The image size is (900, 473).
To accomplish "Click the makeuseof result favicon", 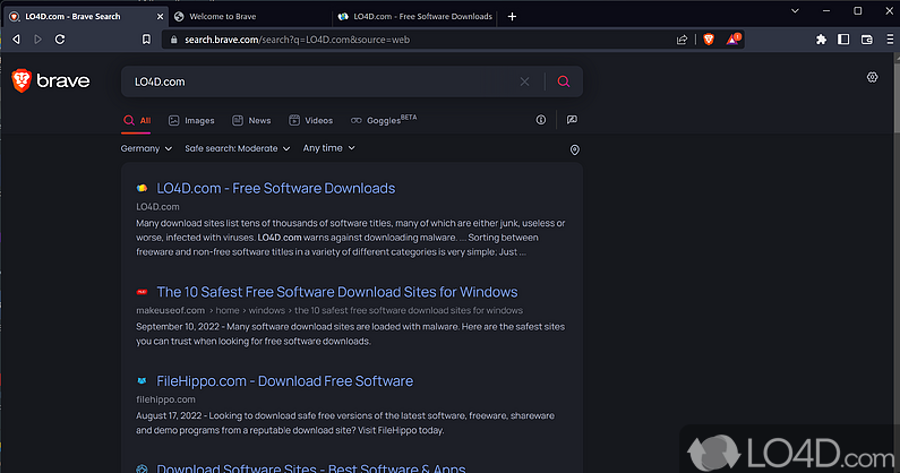I will [x=142, y=292].
